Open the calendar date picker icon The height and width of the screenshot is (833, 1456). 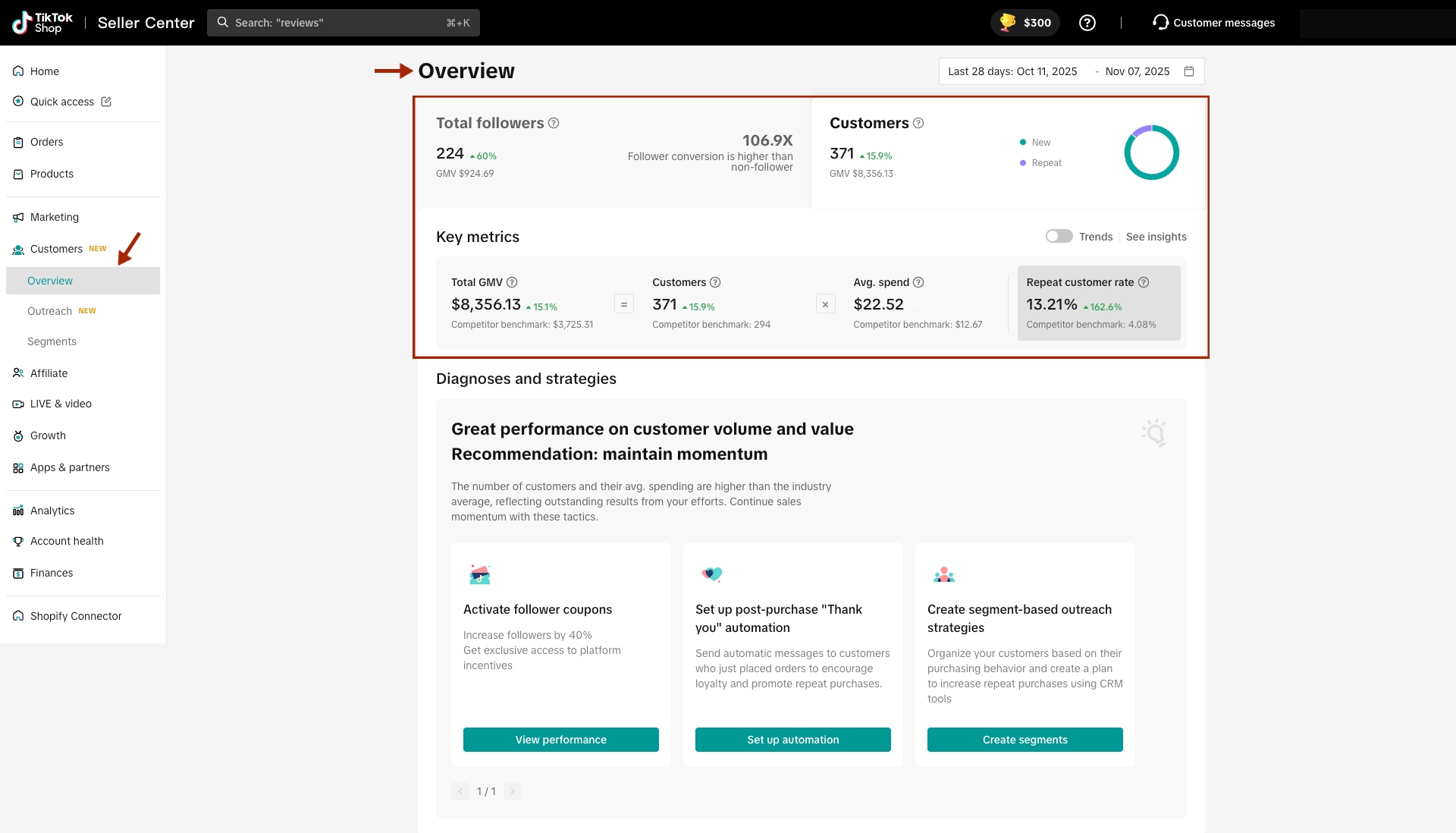click(x=1189, y=71)
